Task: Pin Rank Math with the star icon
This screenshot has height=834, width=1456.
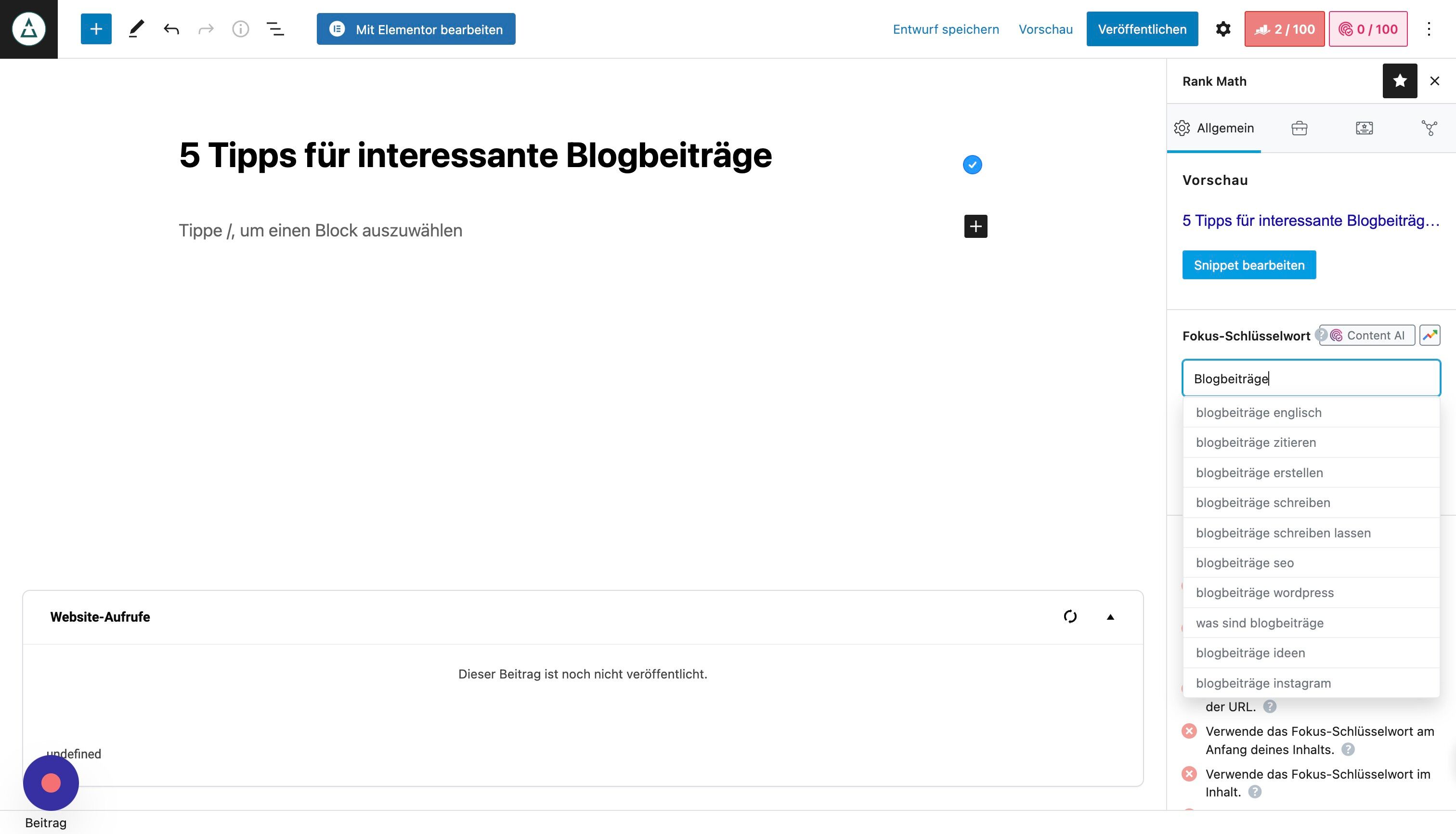Action: pos(1400,81)
